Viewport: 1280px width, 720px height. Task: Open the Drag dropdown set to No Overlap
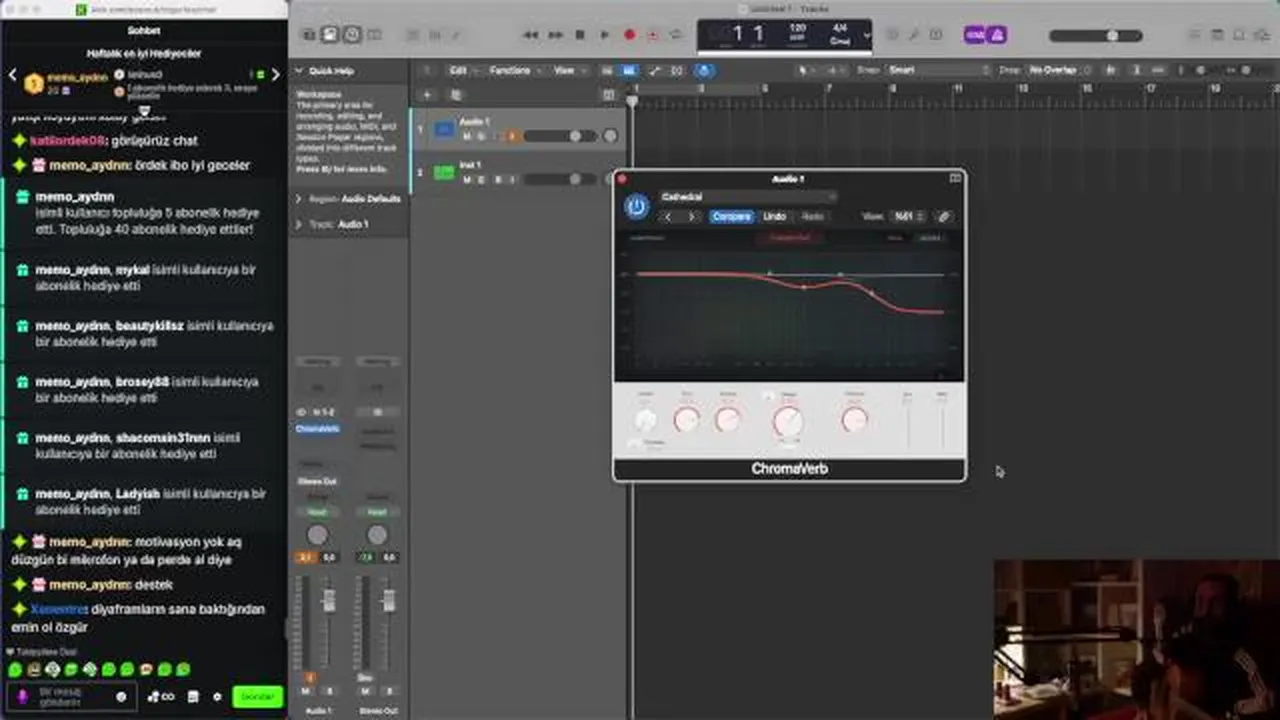point(1058,71)
